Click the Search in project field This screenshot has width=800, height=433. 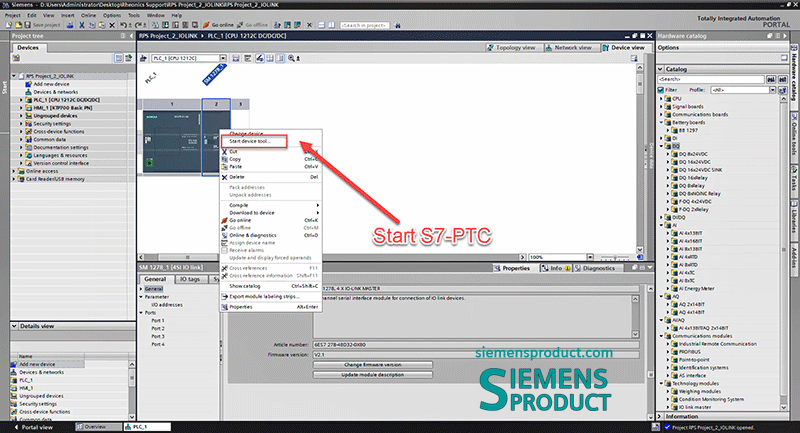tap(365, 24)
